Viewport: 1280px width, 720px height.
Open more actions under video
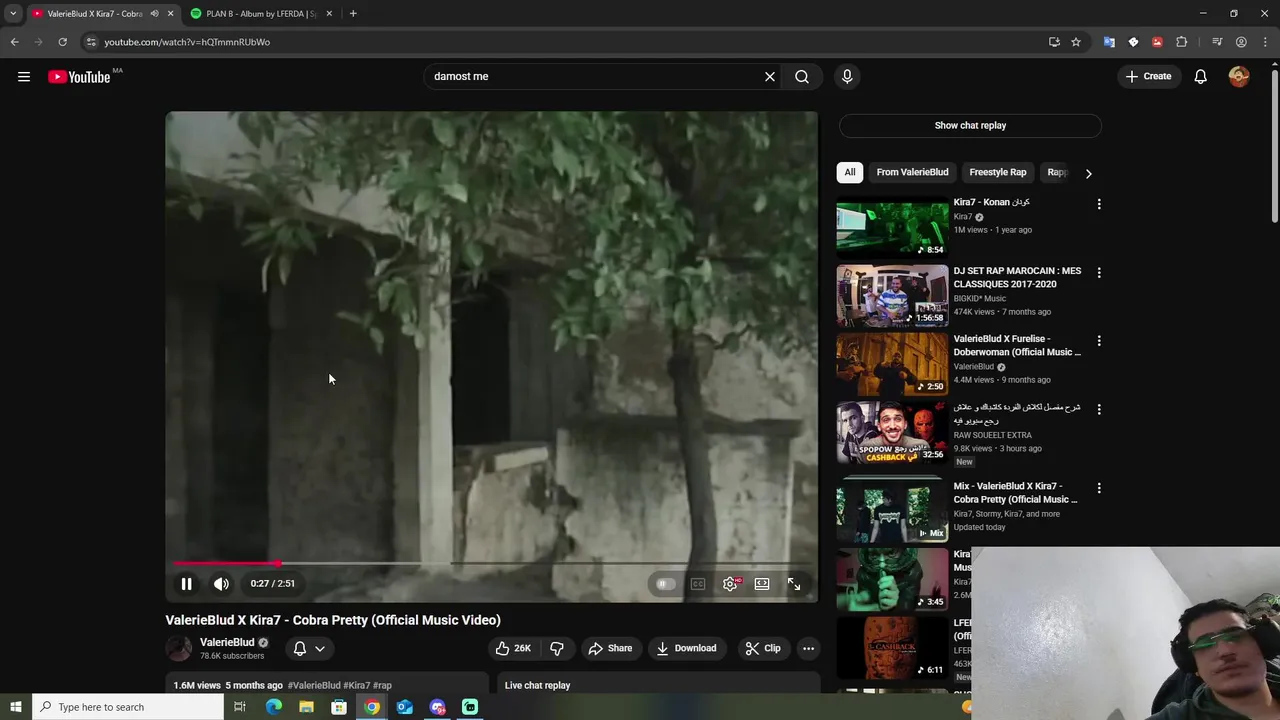pyautogui.click(x=809, y=648)
